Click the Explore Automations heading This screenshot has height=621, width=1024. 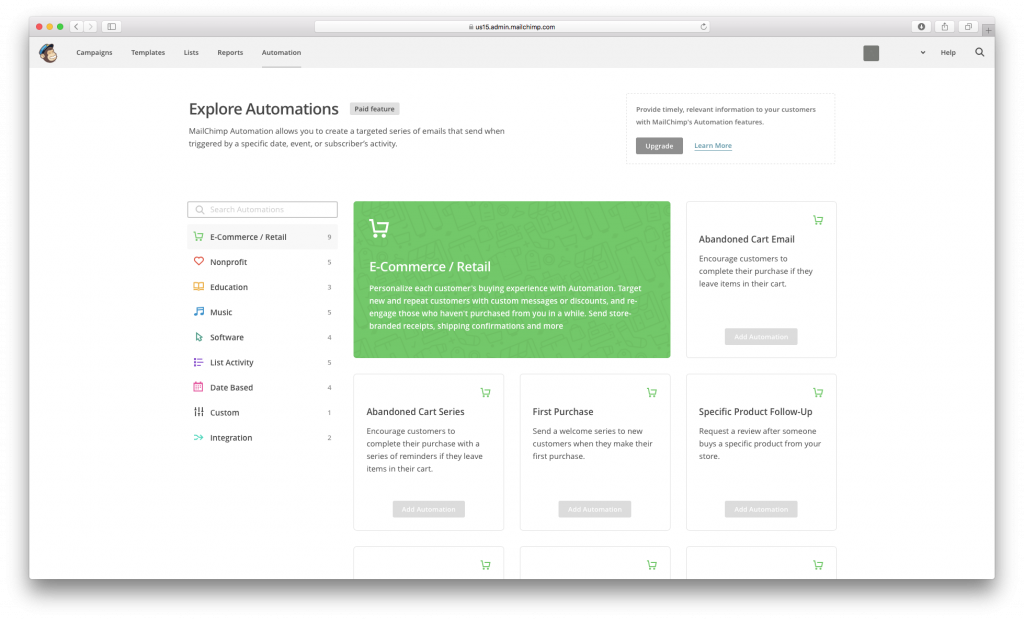pyautogui.click(x=264, y=109)
